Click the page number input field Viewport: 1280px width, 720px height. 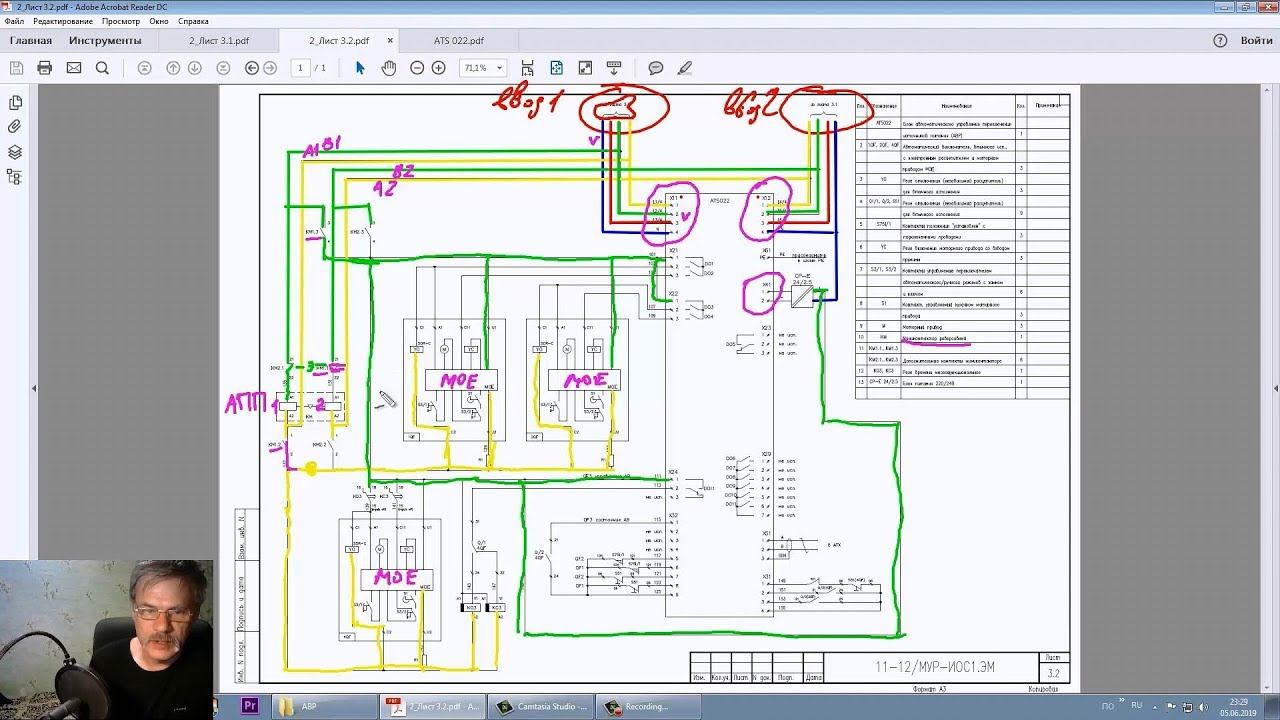coord(300,68)
